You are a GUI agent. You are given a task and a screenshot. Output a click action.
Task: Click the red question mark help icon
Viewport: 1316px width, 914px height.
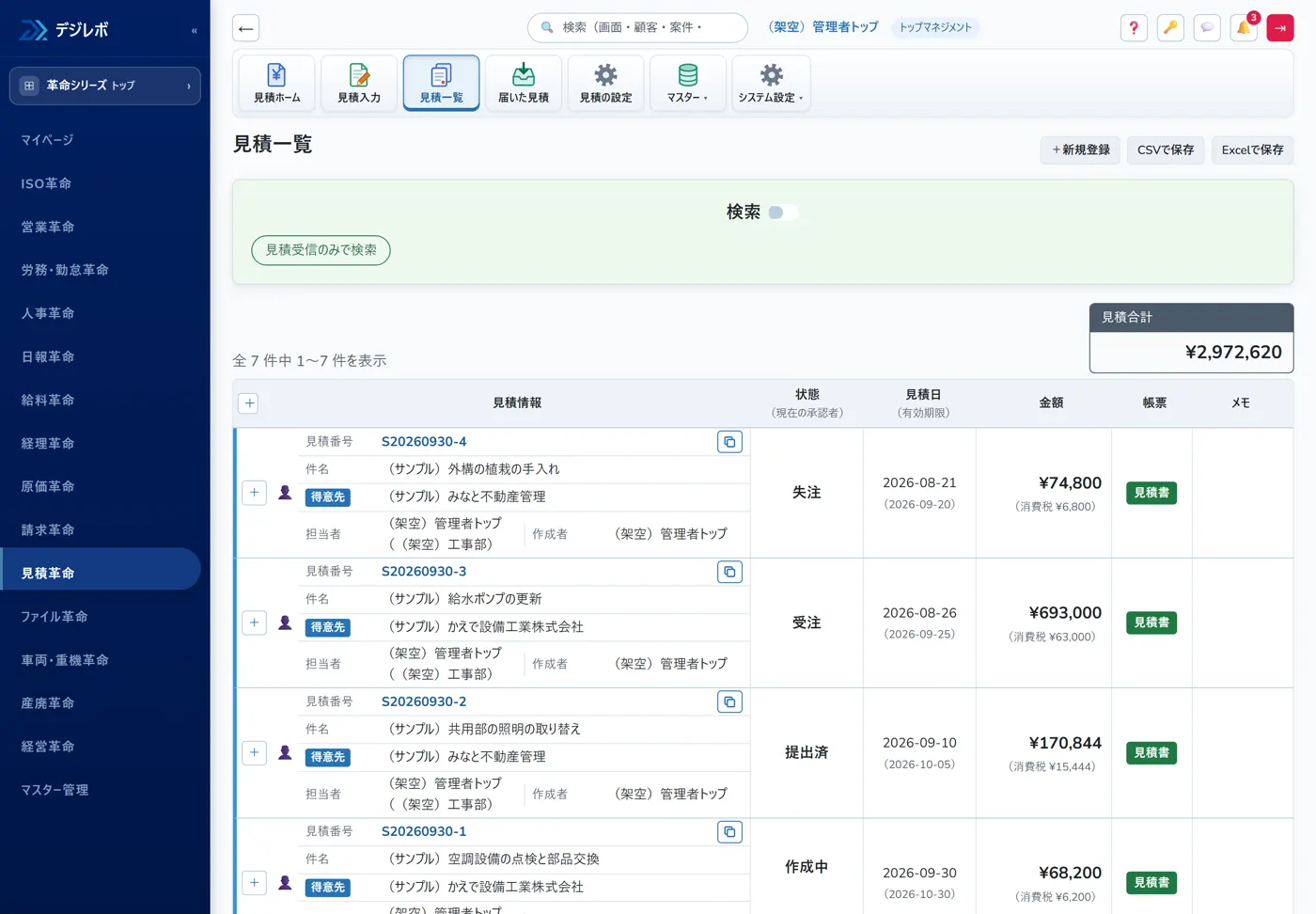[x=1134, y=28]
